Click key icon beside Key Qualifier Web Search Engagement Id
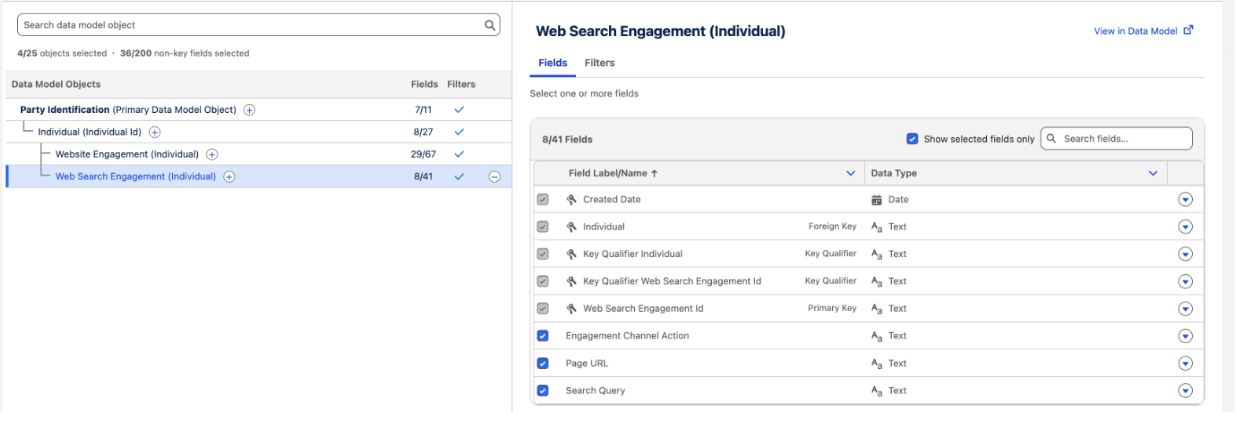 [572, 281]
